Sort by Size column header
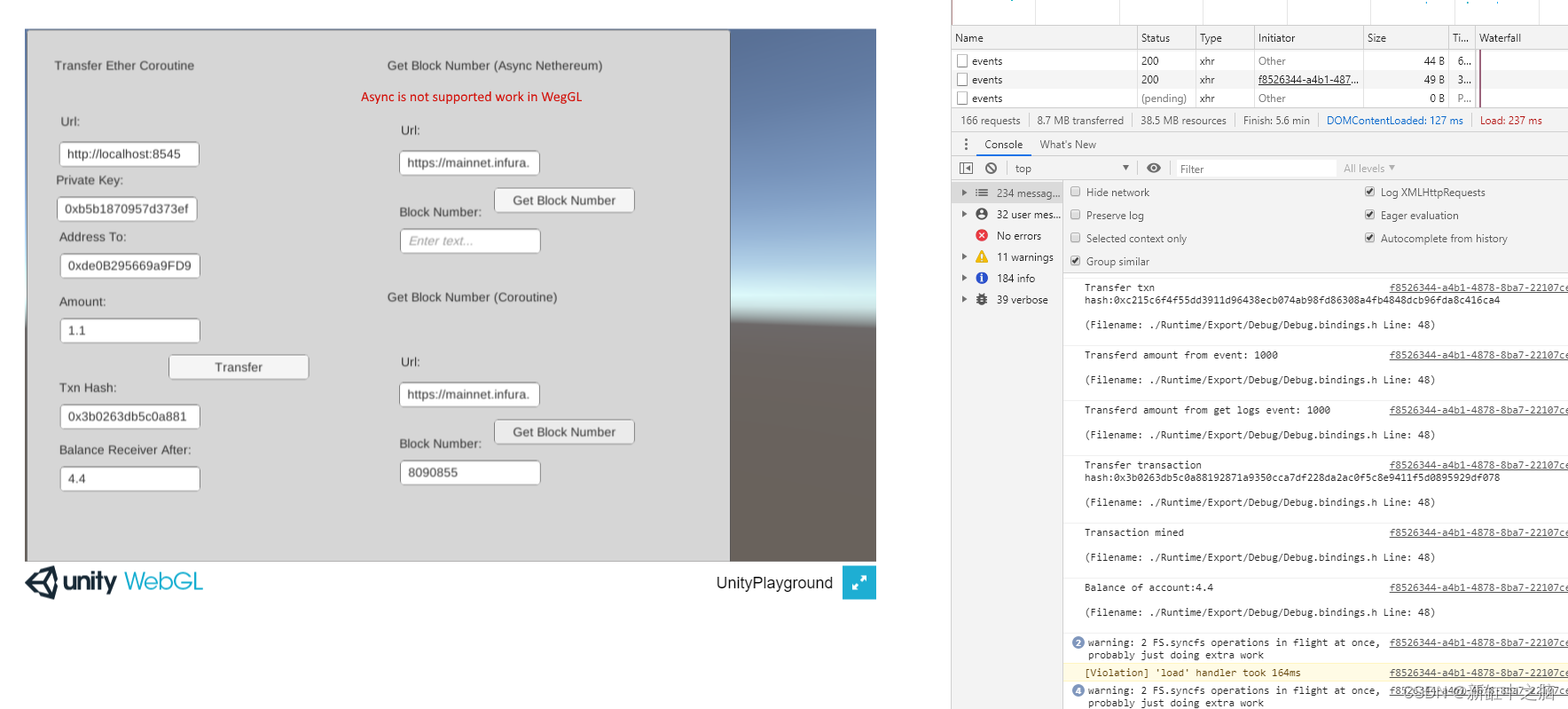 [1405, 38]
